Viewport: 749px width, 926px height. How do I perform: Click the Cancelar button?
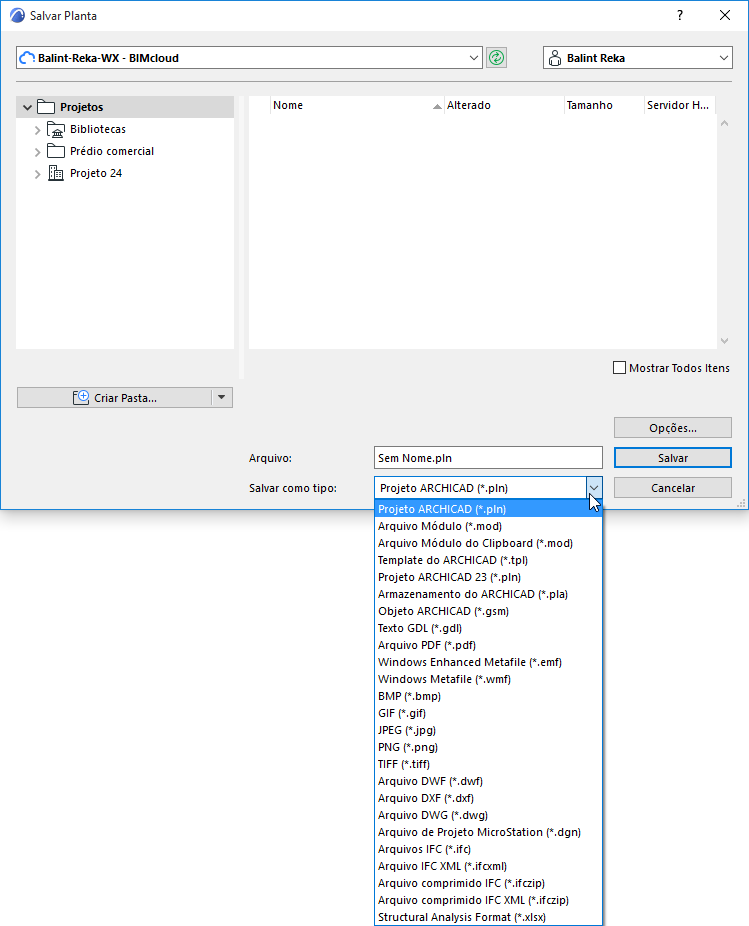[x=673, y=488]
